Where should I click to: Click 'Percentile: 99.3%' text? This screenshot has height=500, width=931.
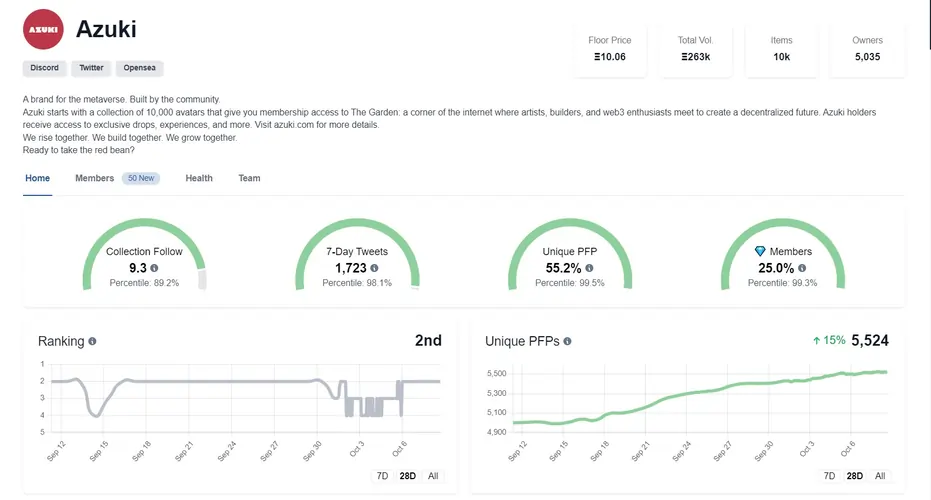[783, 283]
